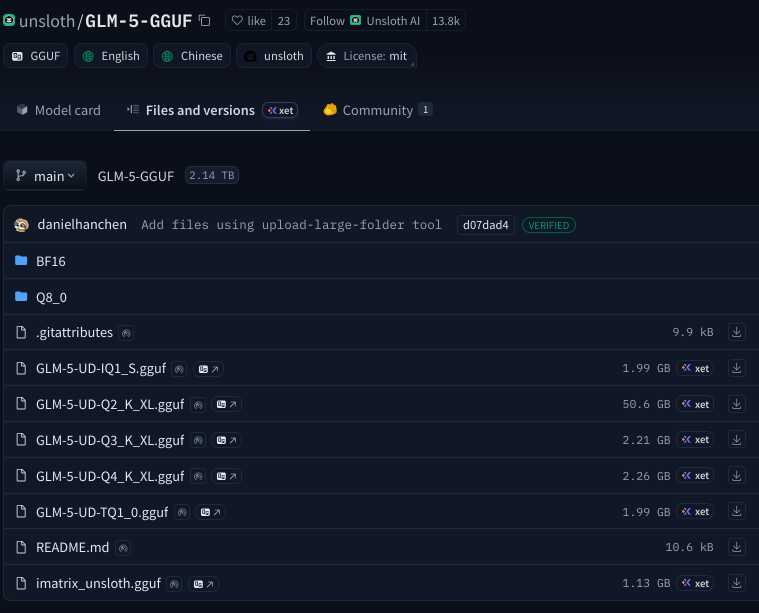759x613 pixels.
Task: Click the xet badge on GLM-5-UD-IQ1_S.gguf row
Action: (x=695, y=368)
